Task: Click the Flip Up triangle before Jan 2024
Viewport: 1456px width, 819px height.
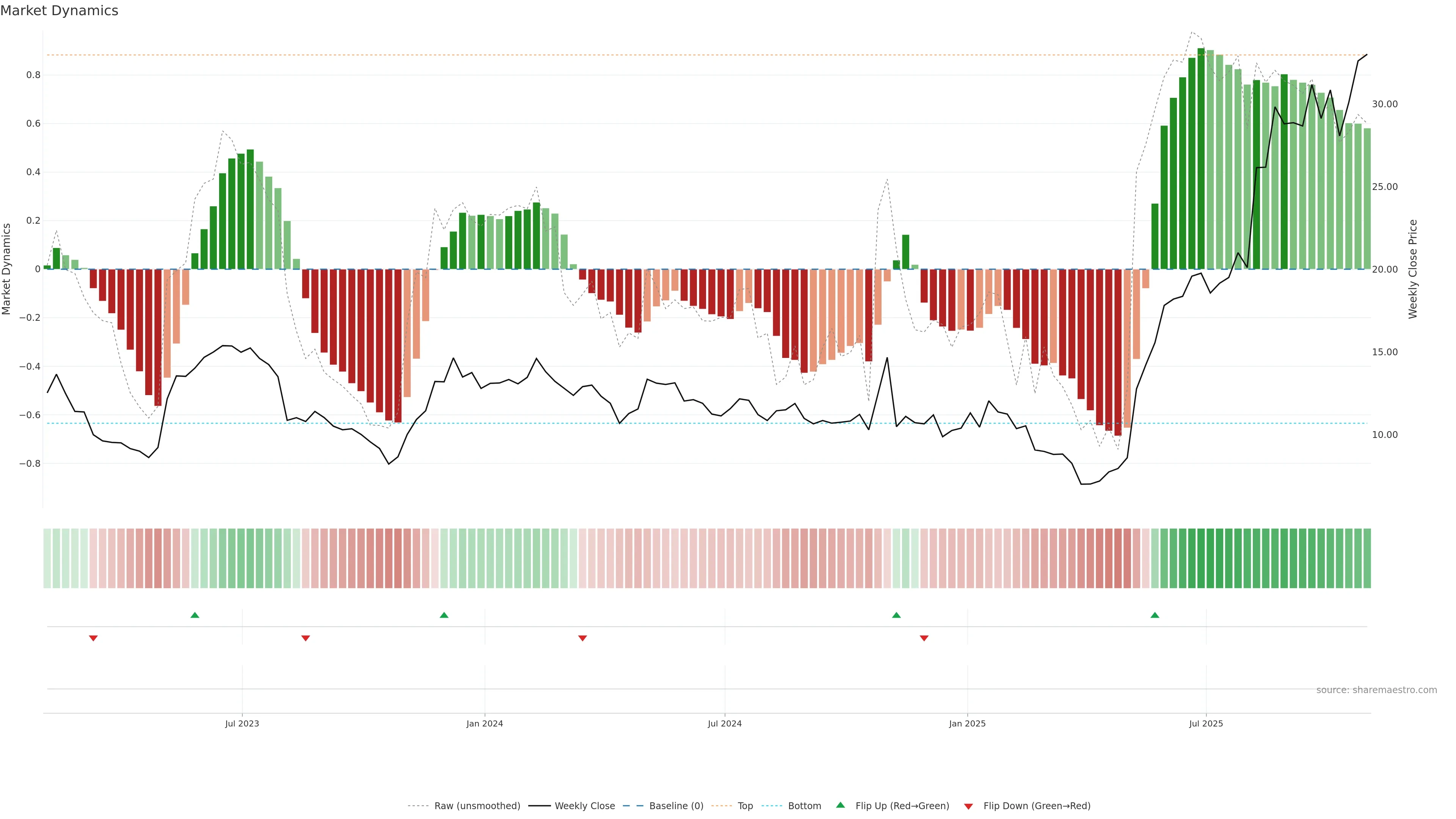Action: pos(444,615)
